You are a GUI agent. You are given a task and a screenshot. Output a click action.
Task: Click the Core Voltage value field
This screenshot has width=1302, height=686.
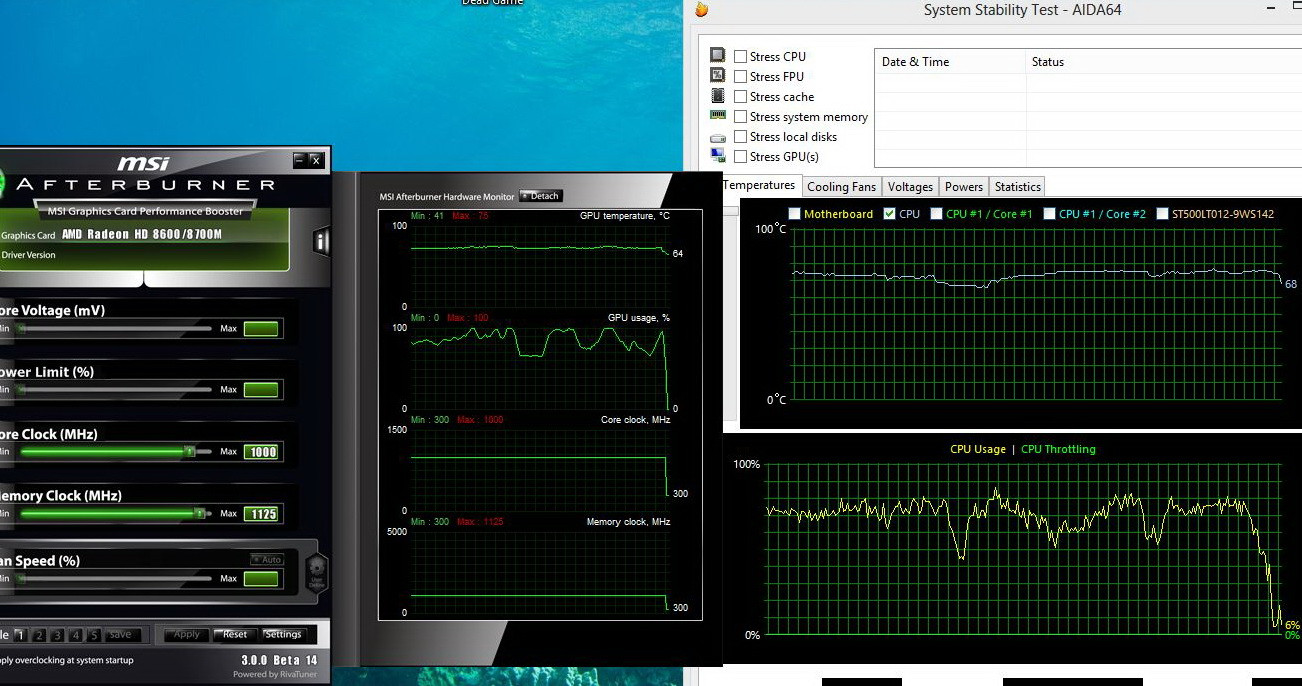(x=262, y=328)
